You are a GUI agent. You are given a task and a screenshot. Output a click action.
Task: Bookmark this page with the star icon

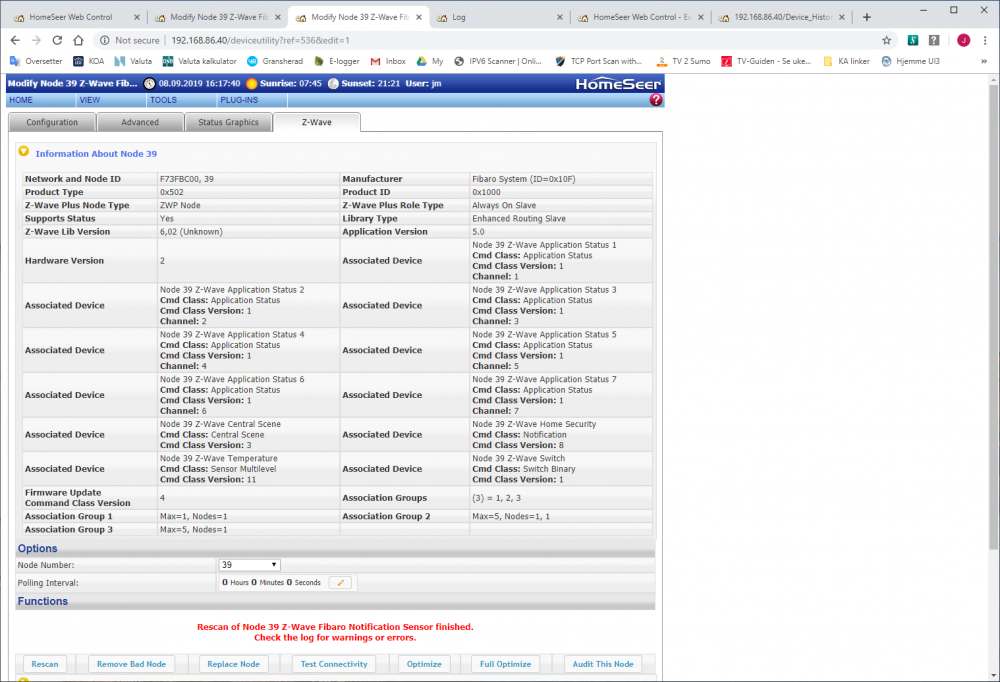pyautogui.click(x=886, y=40)
